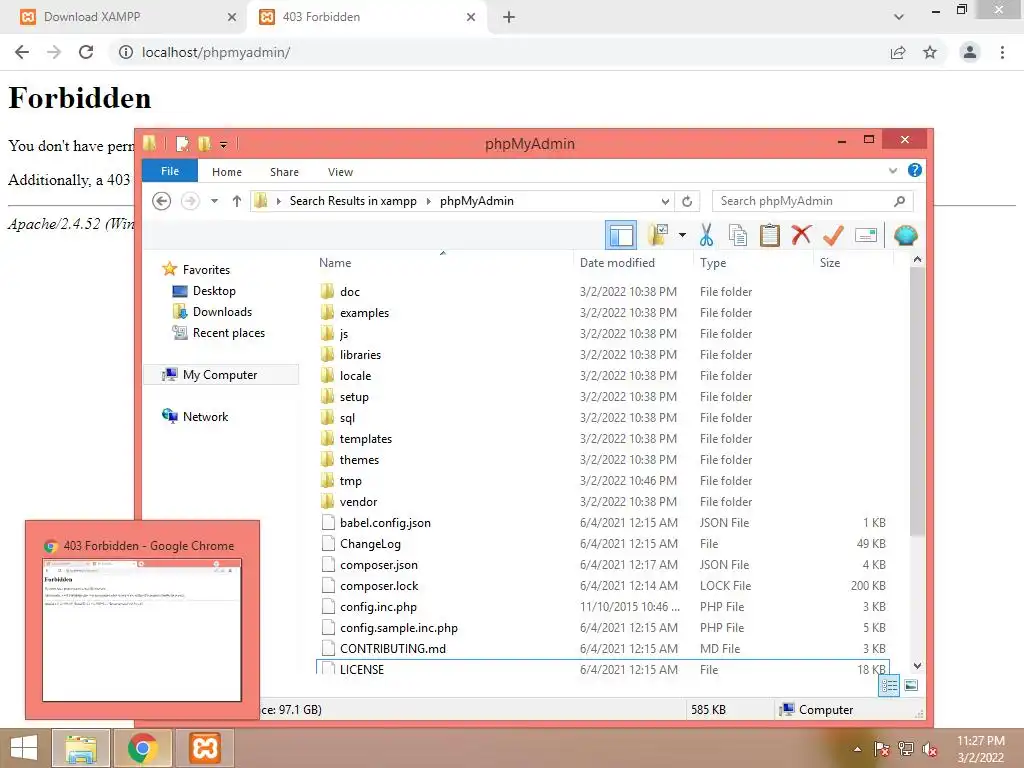Click the Paste clipboard icon in Explorer toolbar

(x=769, y=235)
